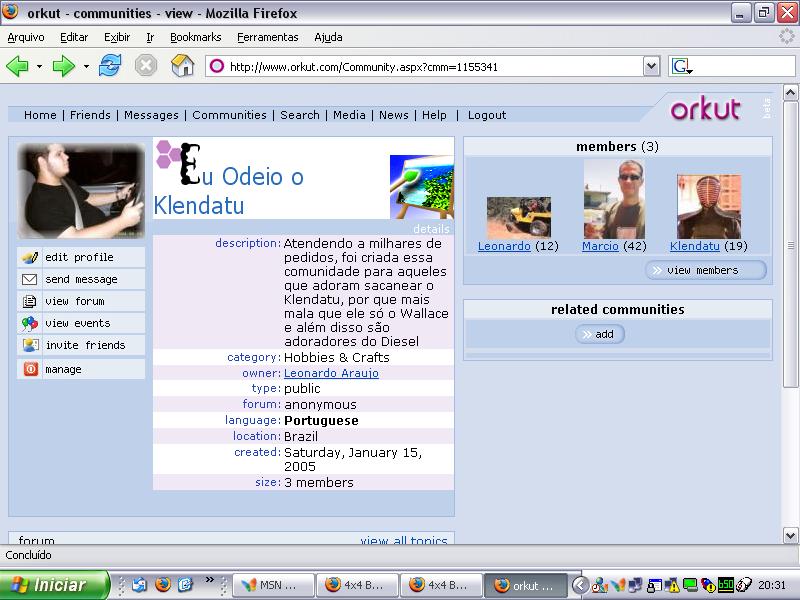
Task: Open the Communities navigation link
Action: [x=230, y=115]
